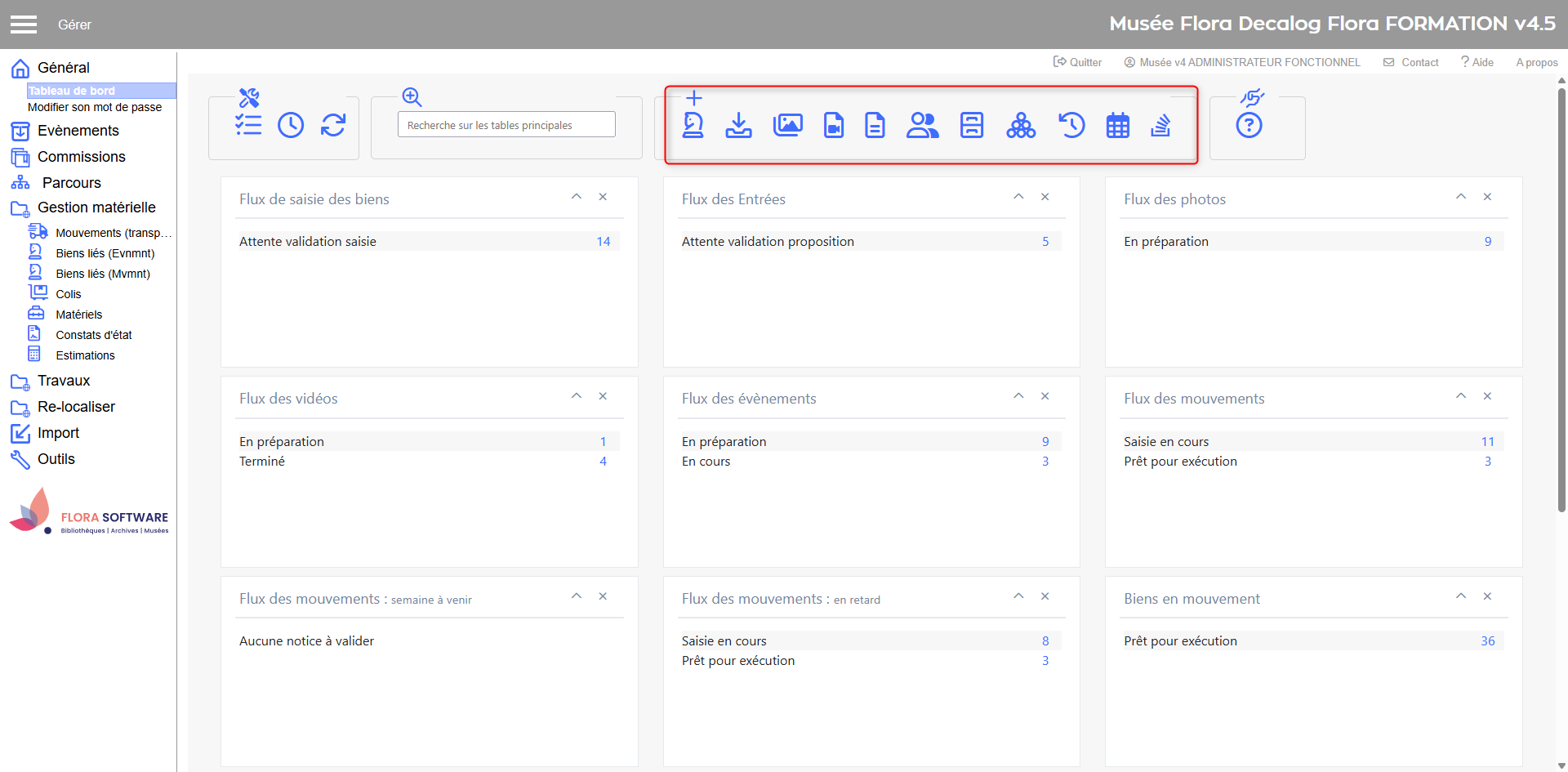Click the main tables search field

pyautogui.click(x=506, y=125)
